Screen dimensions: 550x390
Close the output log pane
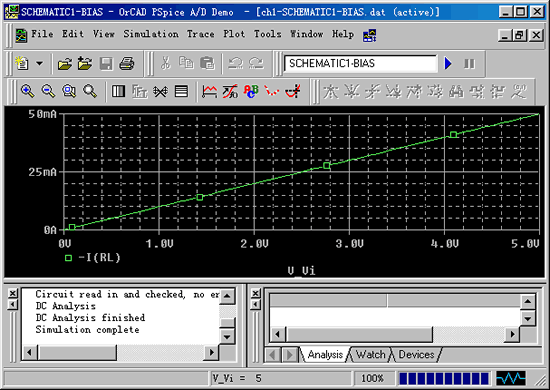tap(13, 293)
